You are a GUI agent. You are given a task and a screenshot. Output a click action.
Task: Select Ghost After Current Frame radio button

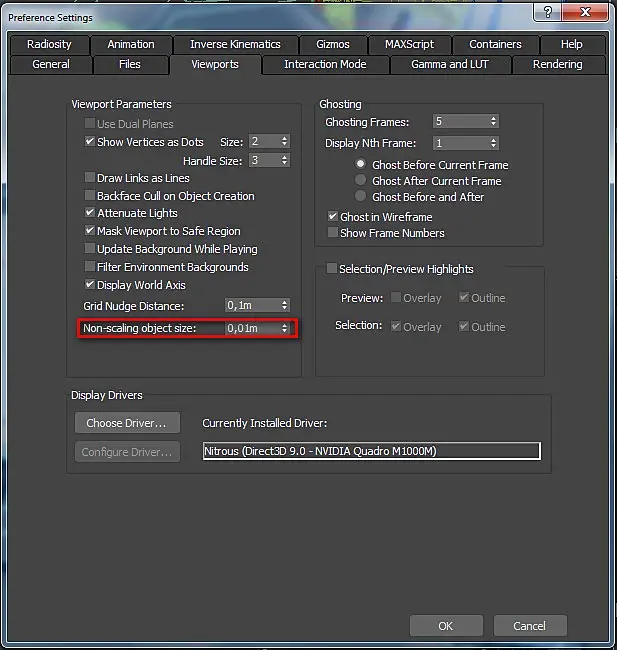point(360,180)
